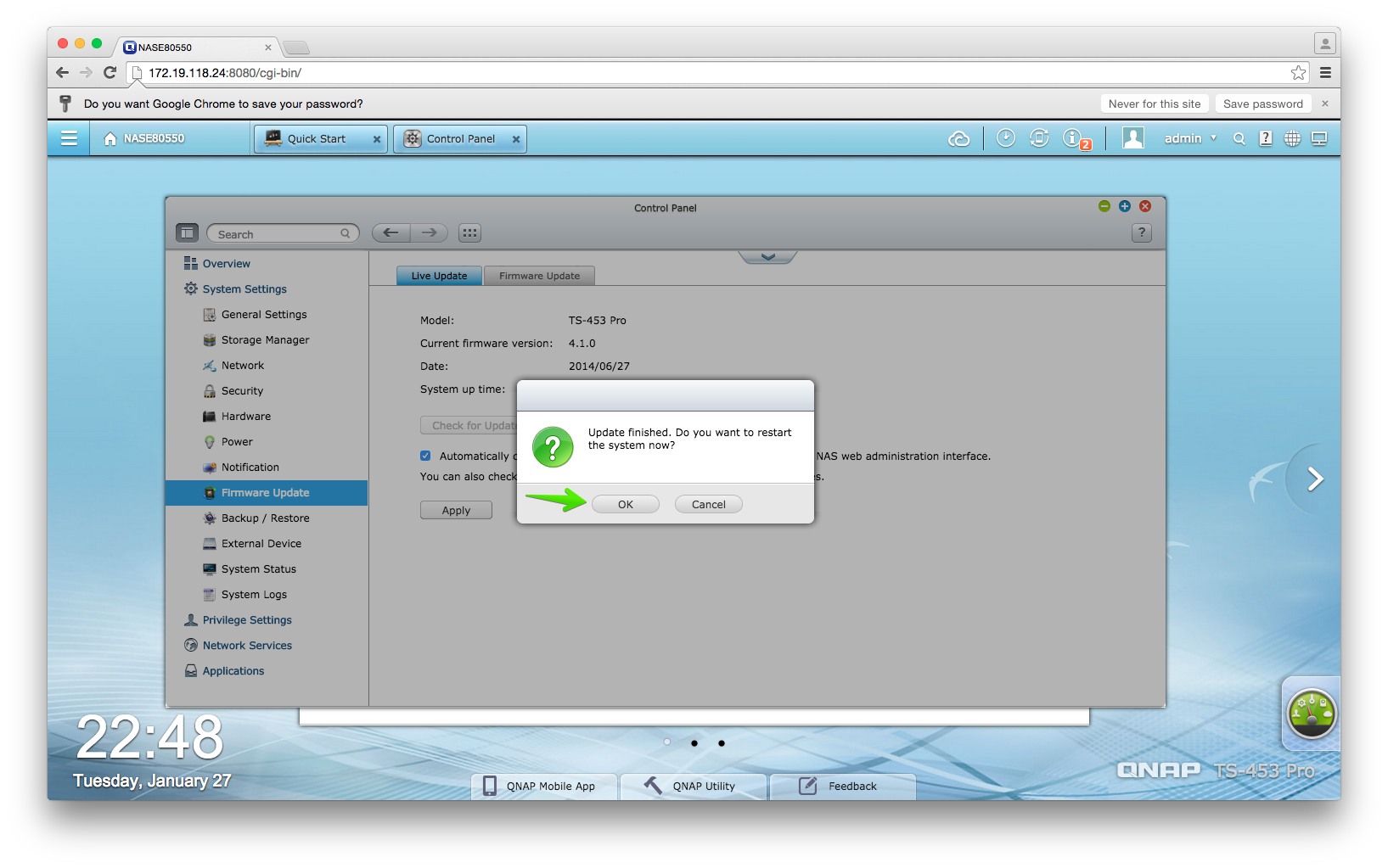Open the myQNAPcloud cloud icon

[958, 138]
